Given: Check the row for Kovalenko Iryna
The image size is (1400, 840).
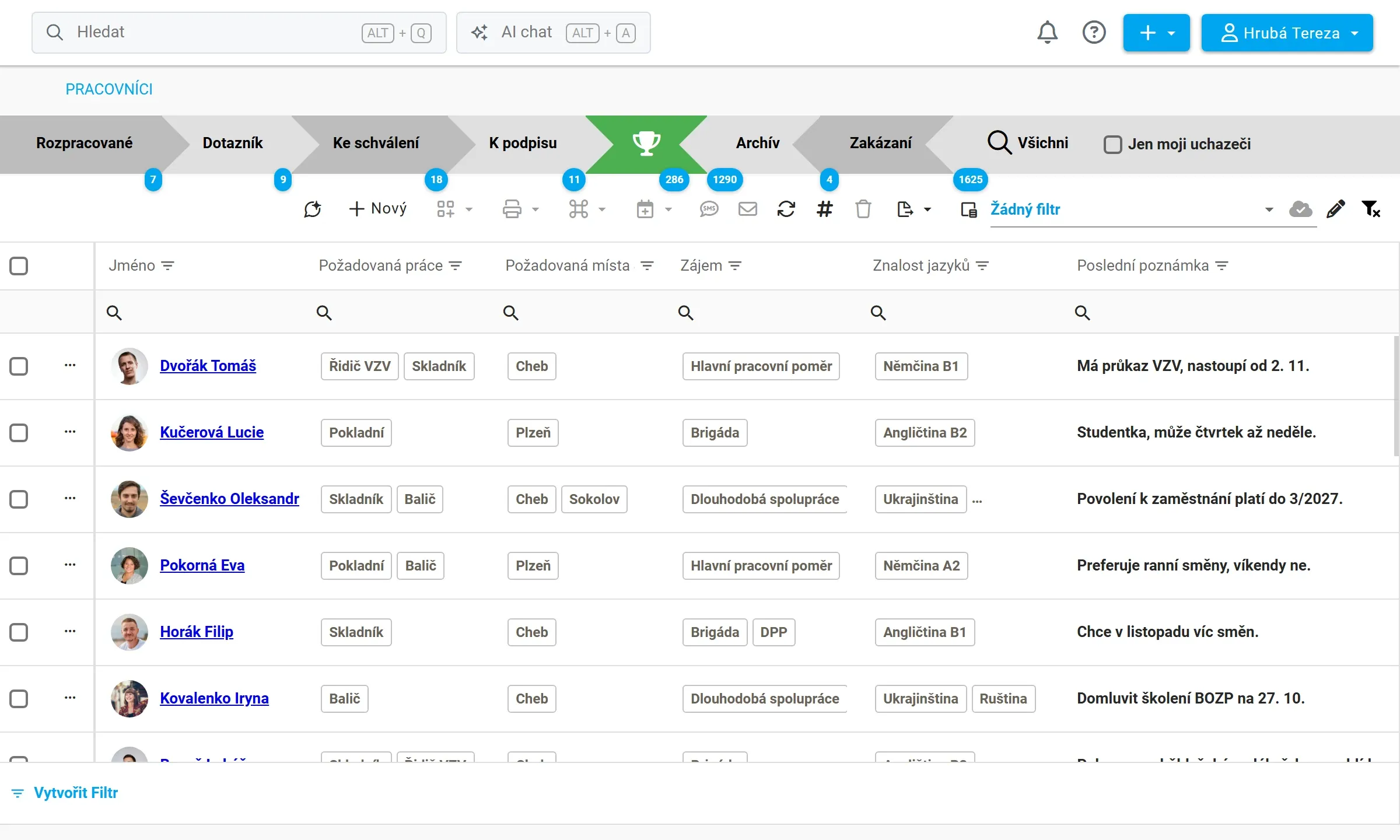Looking at the screenshot, I should click(19, 699).
